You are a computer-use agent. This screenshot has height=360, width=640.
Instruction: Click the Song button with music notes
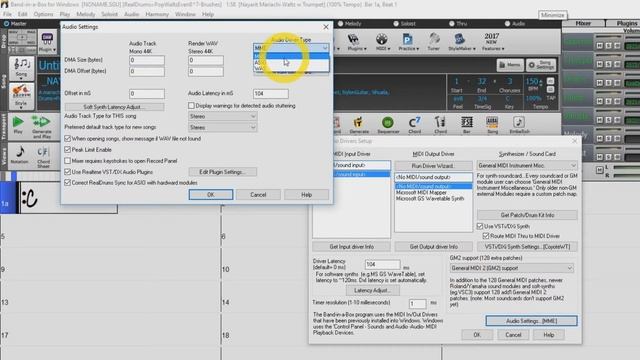(21, 68)
